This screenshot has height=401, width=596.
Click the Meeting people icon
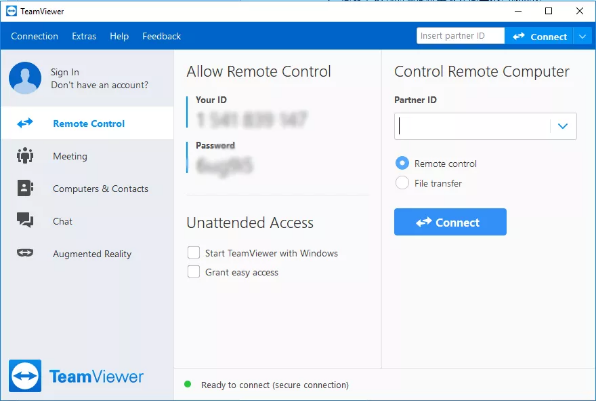coord(25,155)
